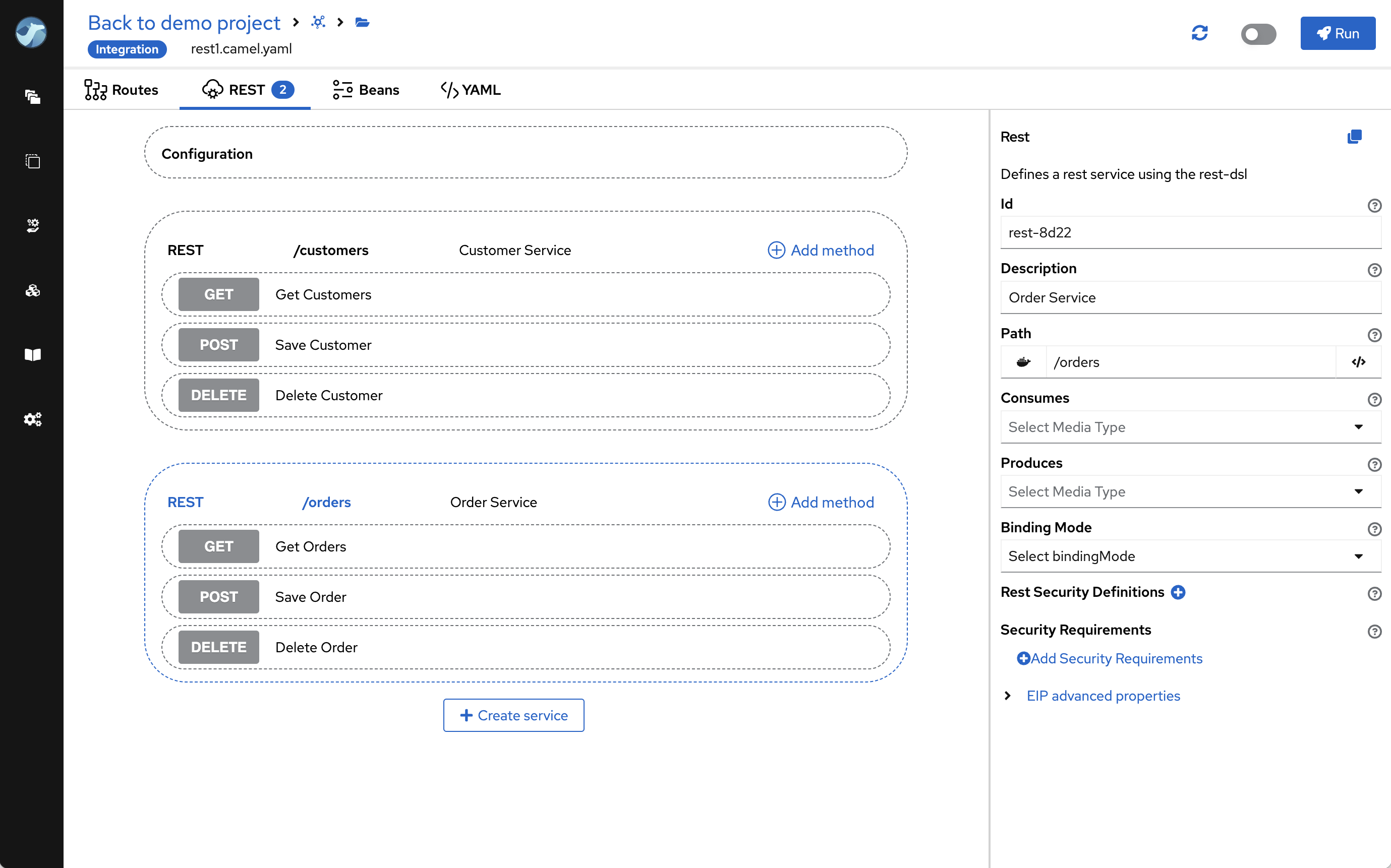Click Create service button
Screen dimensions: 1391x868
(x=513, y=715)
